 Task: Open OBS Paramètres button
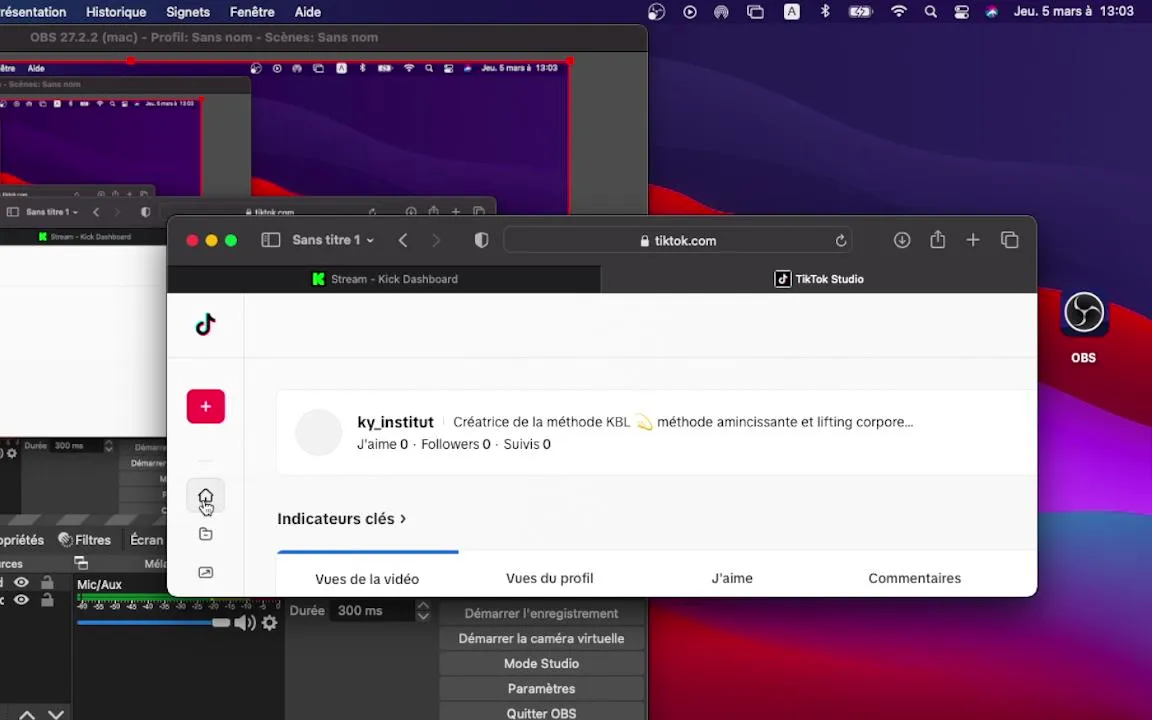point(541,688)
